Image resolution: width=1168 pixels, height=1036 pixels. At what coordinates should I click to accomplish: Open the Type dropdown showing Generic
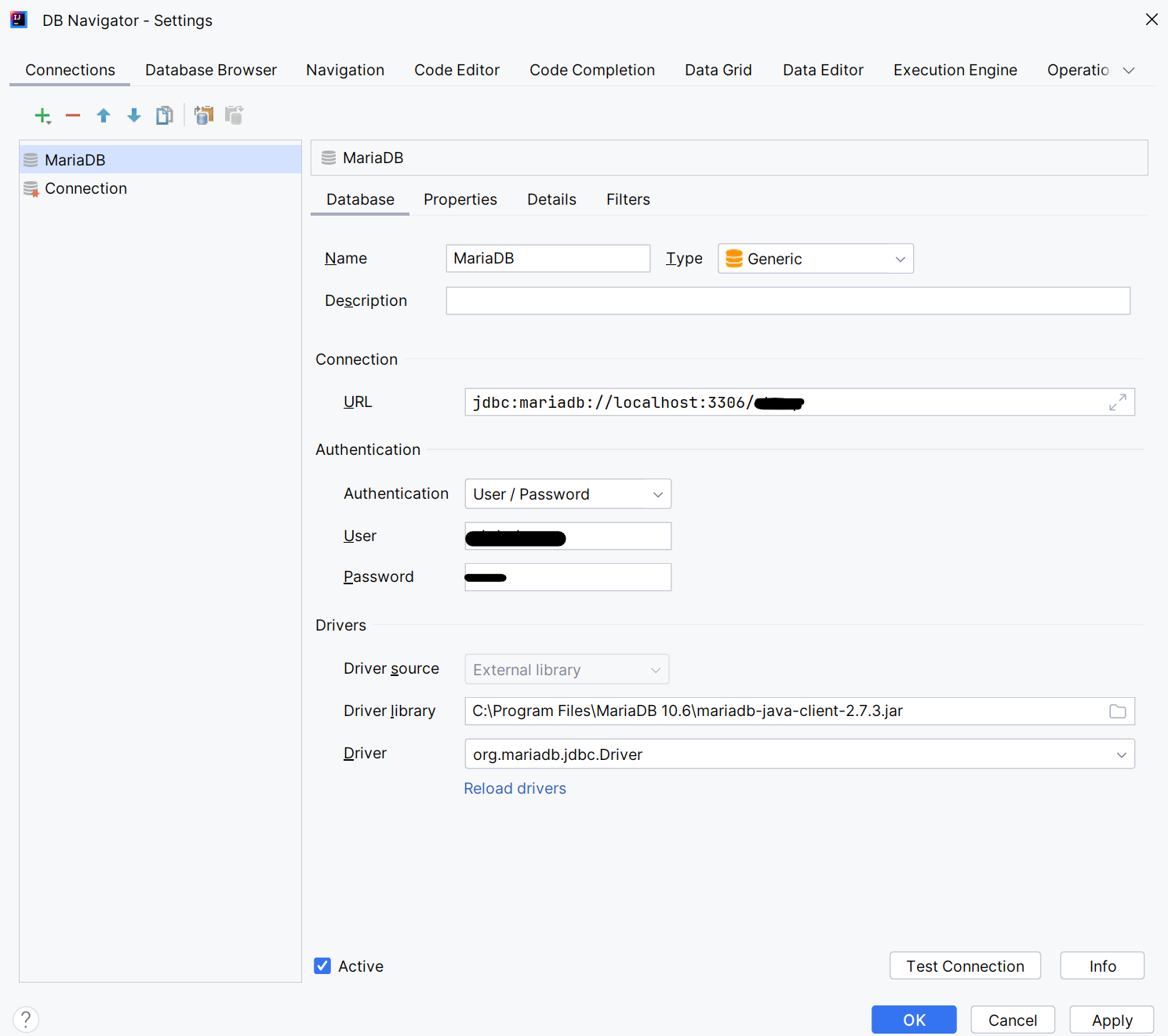[816, 259]
